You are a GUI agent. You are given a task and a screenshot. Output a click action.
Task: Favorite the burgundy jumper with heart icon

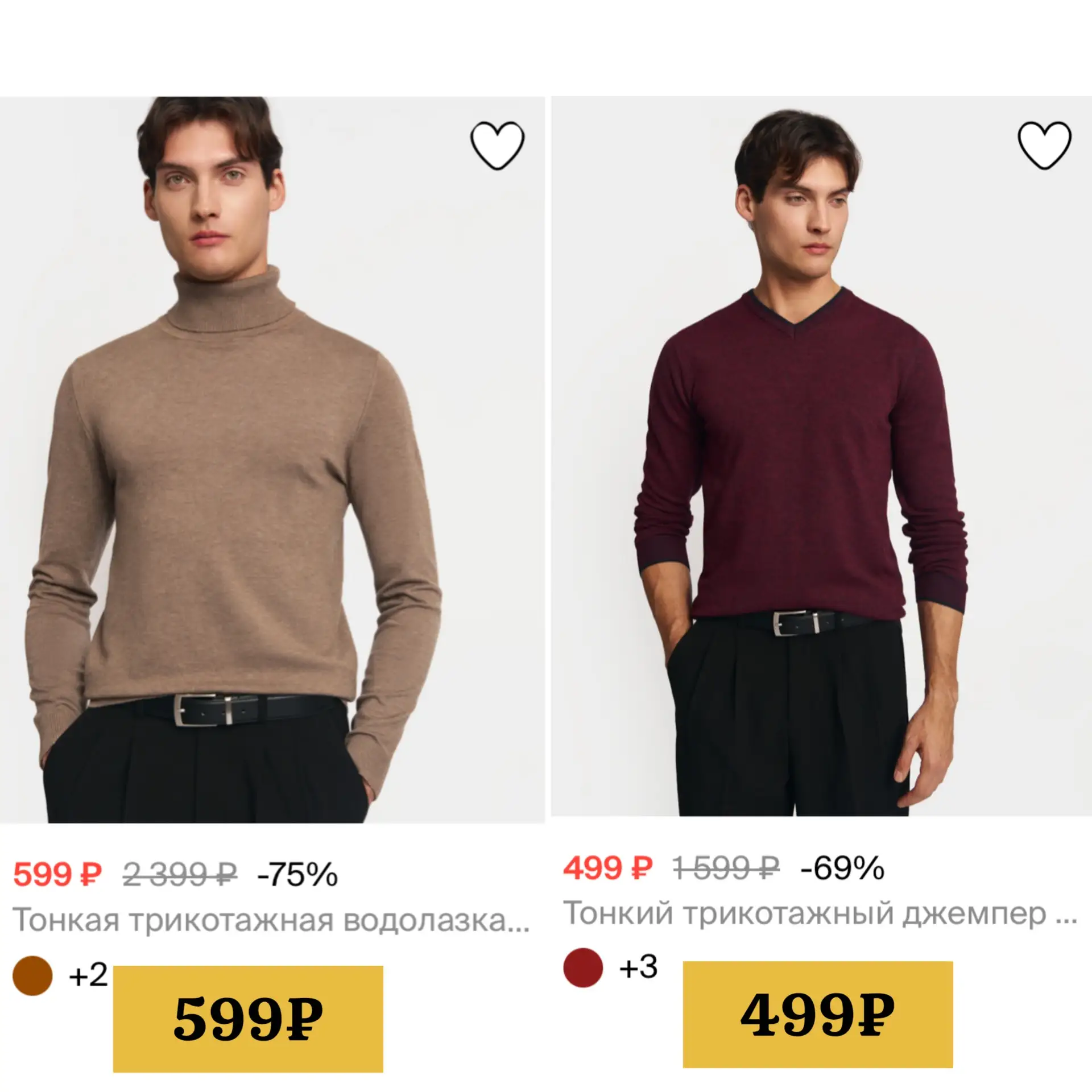pyautogui.click(x=1044, y=146)
